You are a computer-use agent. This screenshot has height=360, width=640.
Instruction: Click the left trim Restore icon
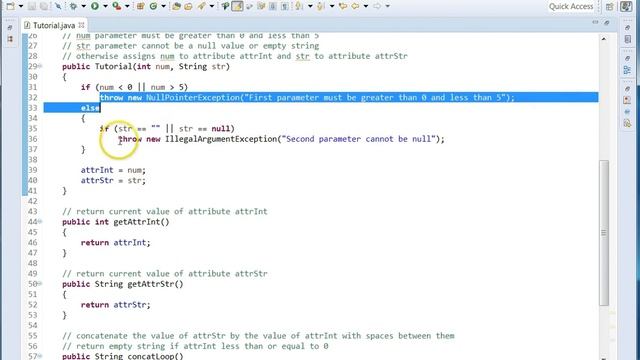pos(10,28)
